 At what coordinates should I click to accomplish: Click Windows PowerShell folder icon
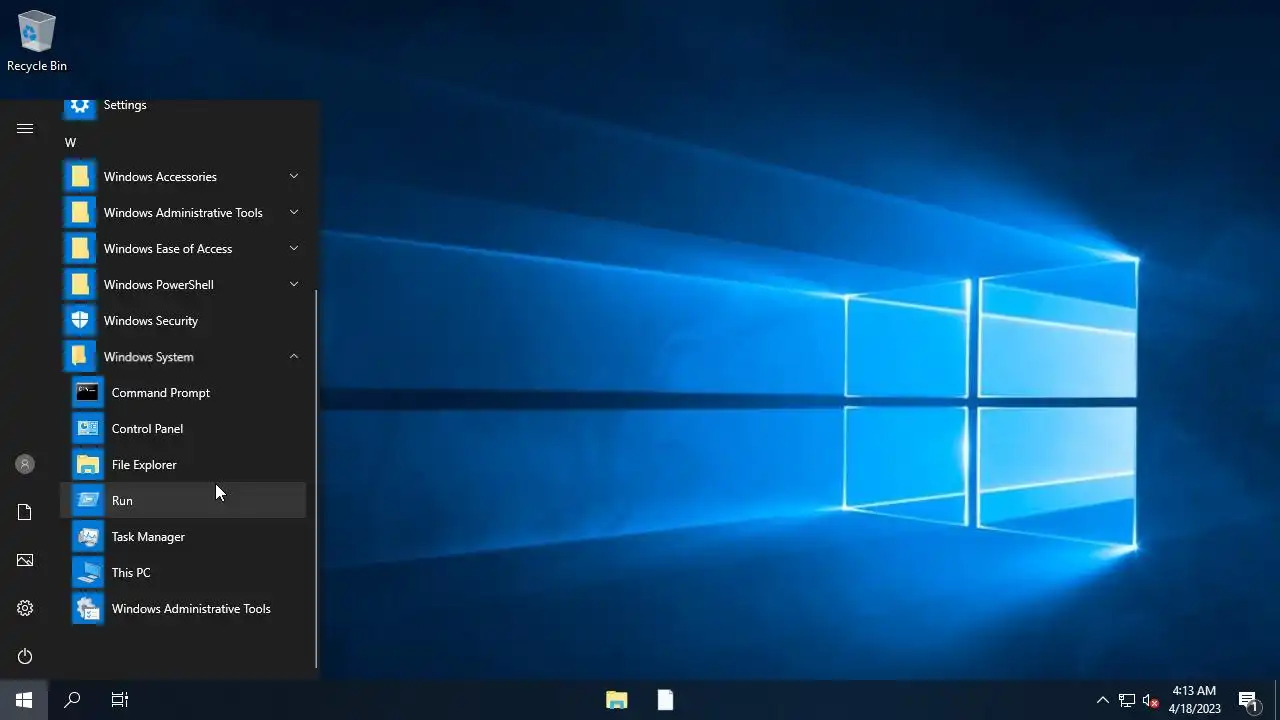pyautogui.click(x=80, y=285)
